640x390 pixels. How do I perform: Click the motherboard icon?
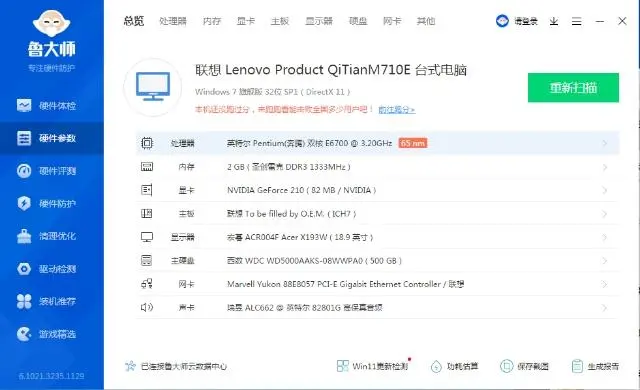pos(147,213)
